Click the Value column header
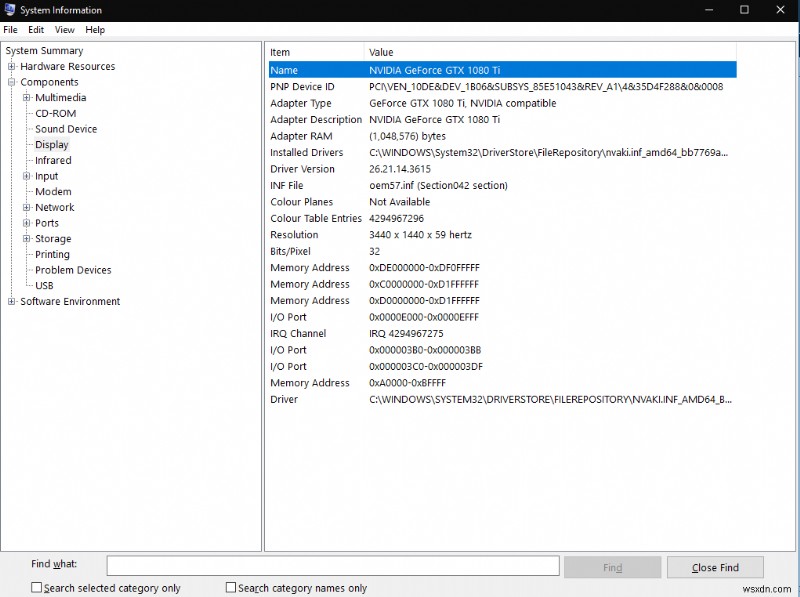The width and height of the screenshot is (800, 597). (x=450, y=51)
